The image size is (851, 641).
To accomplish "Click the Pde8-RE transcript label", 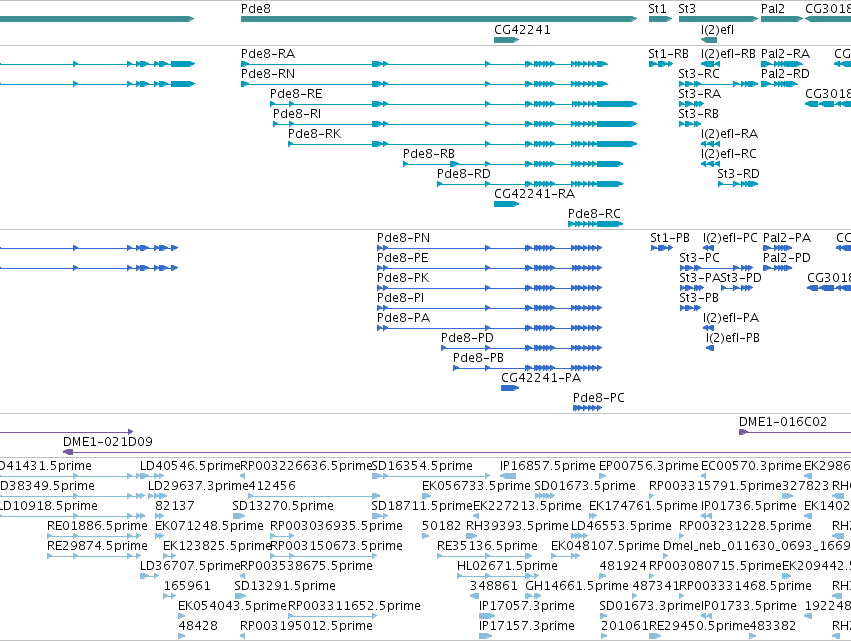I will (296, 94).
